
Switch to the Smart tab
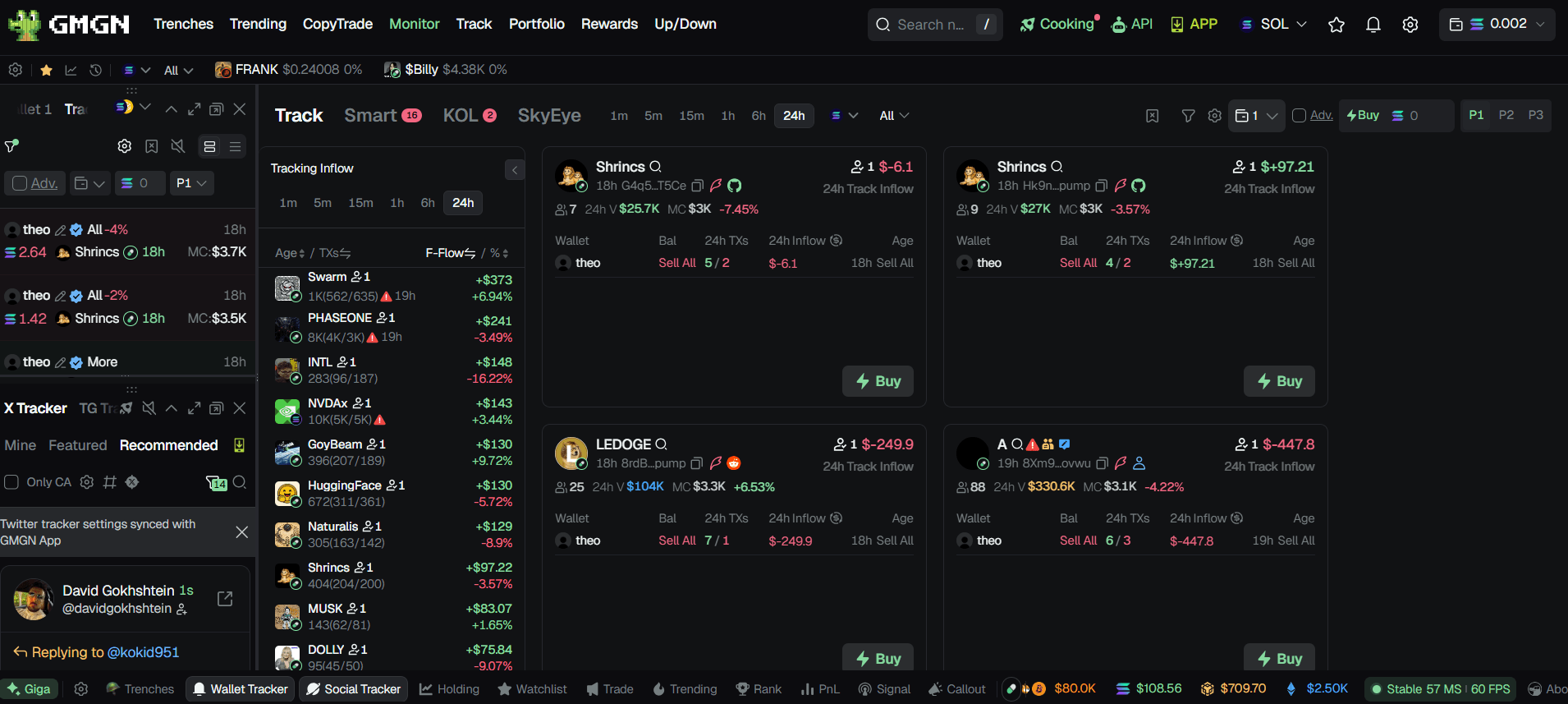pyautogui.click(x=383, y=116)
